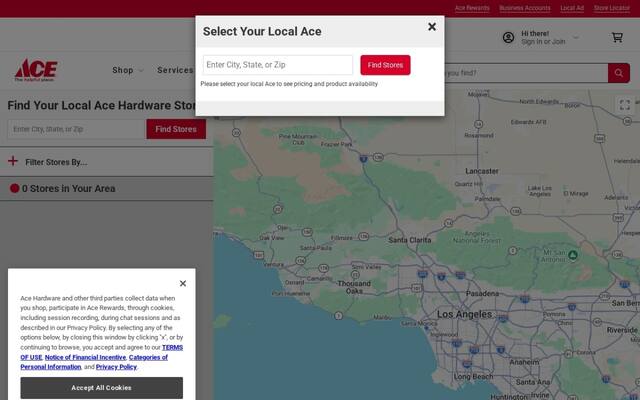Expand the Shop menu
Viewport: 640px width, 400px height.
(128, 70)
